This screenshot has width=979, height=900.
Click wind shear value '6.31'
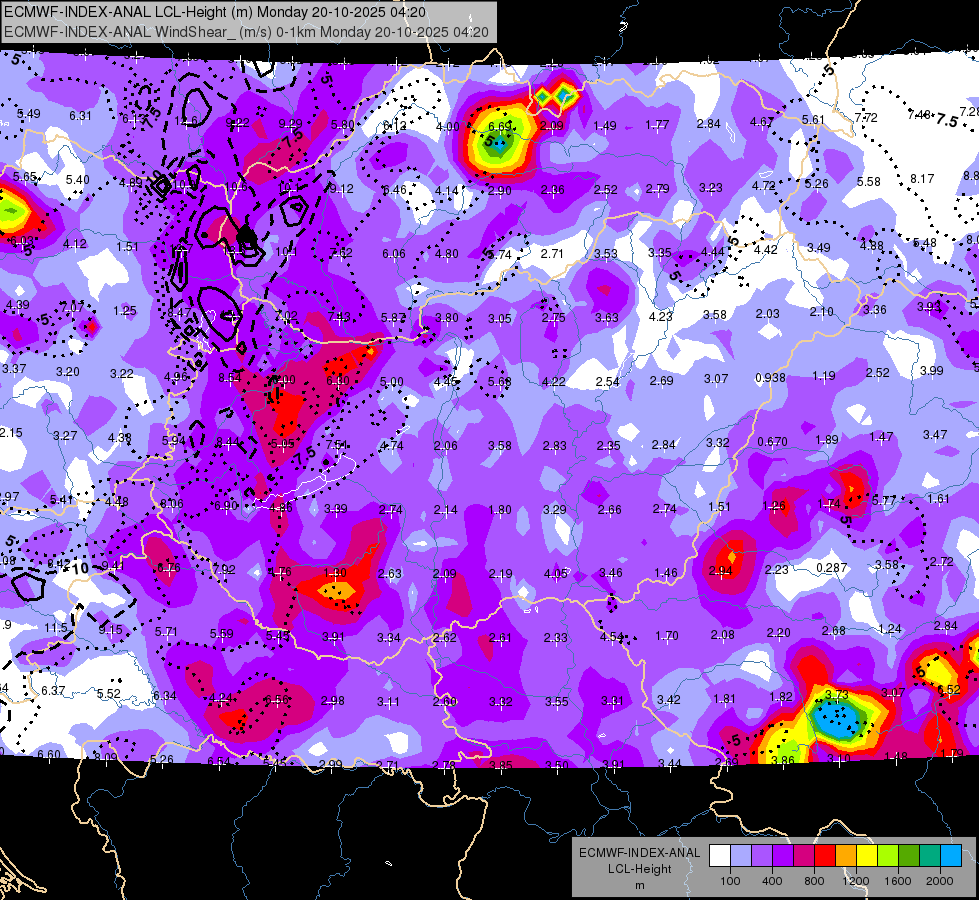(80, 116)
